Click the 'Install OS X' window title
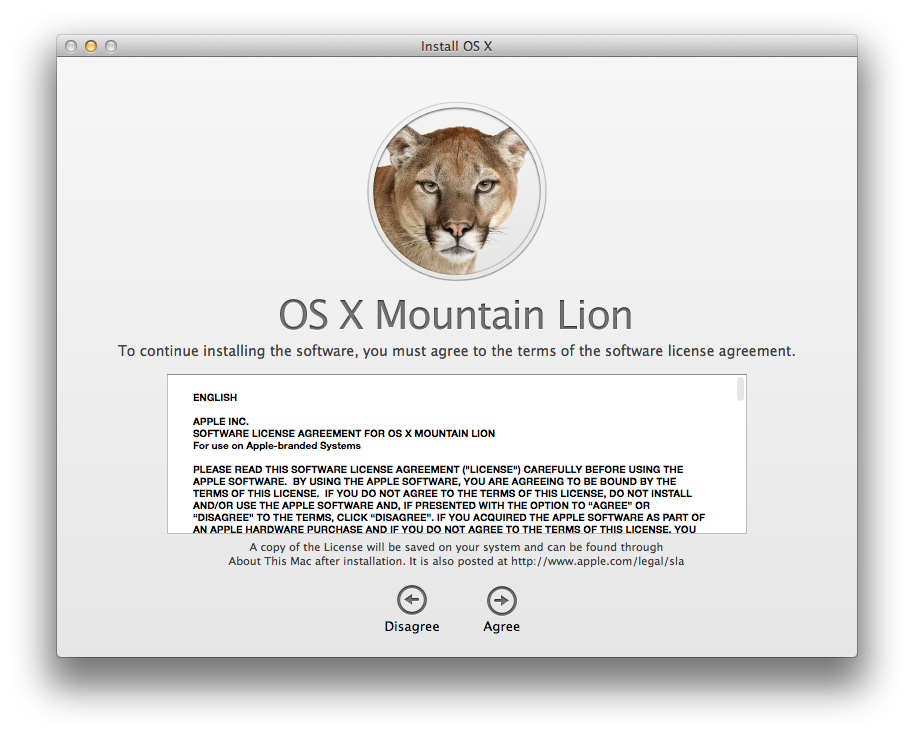The width and height of the screenshot is (914, 736). pos(456,46)
